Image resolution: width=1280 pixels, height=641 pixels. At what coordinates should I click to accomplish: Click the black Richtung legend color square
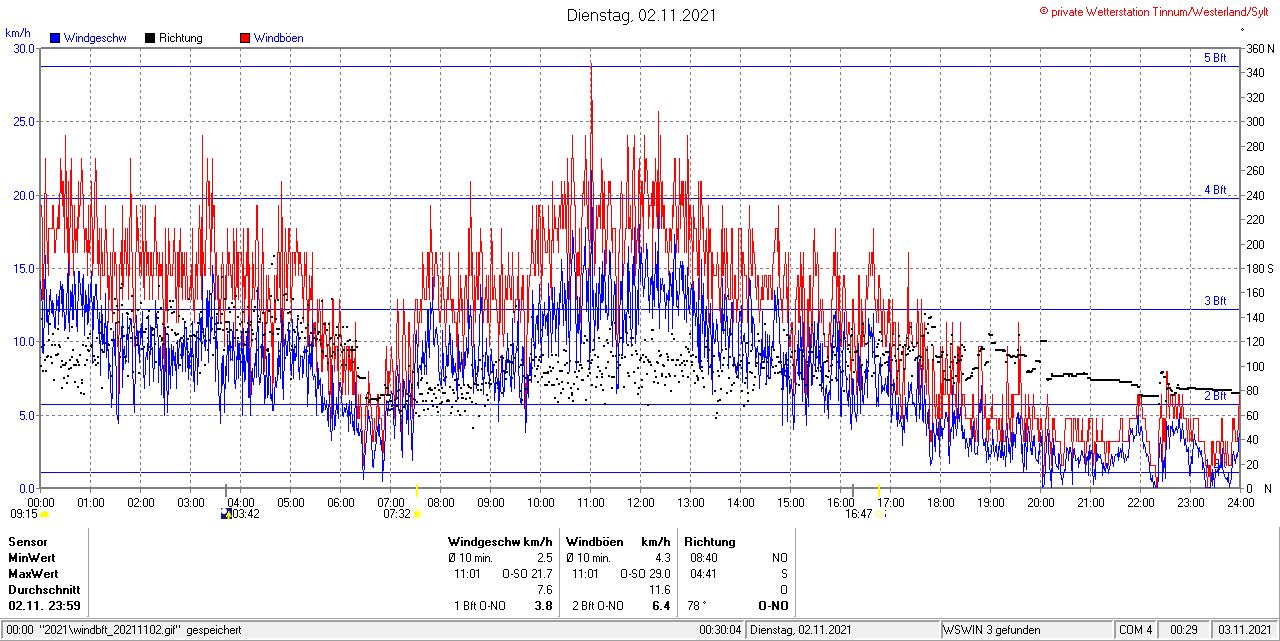click(x=150, y=38)
